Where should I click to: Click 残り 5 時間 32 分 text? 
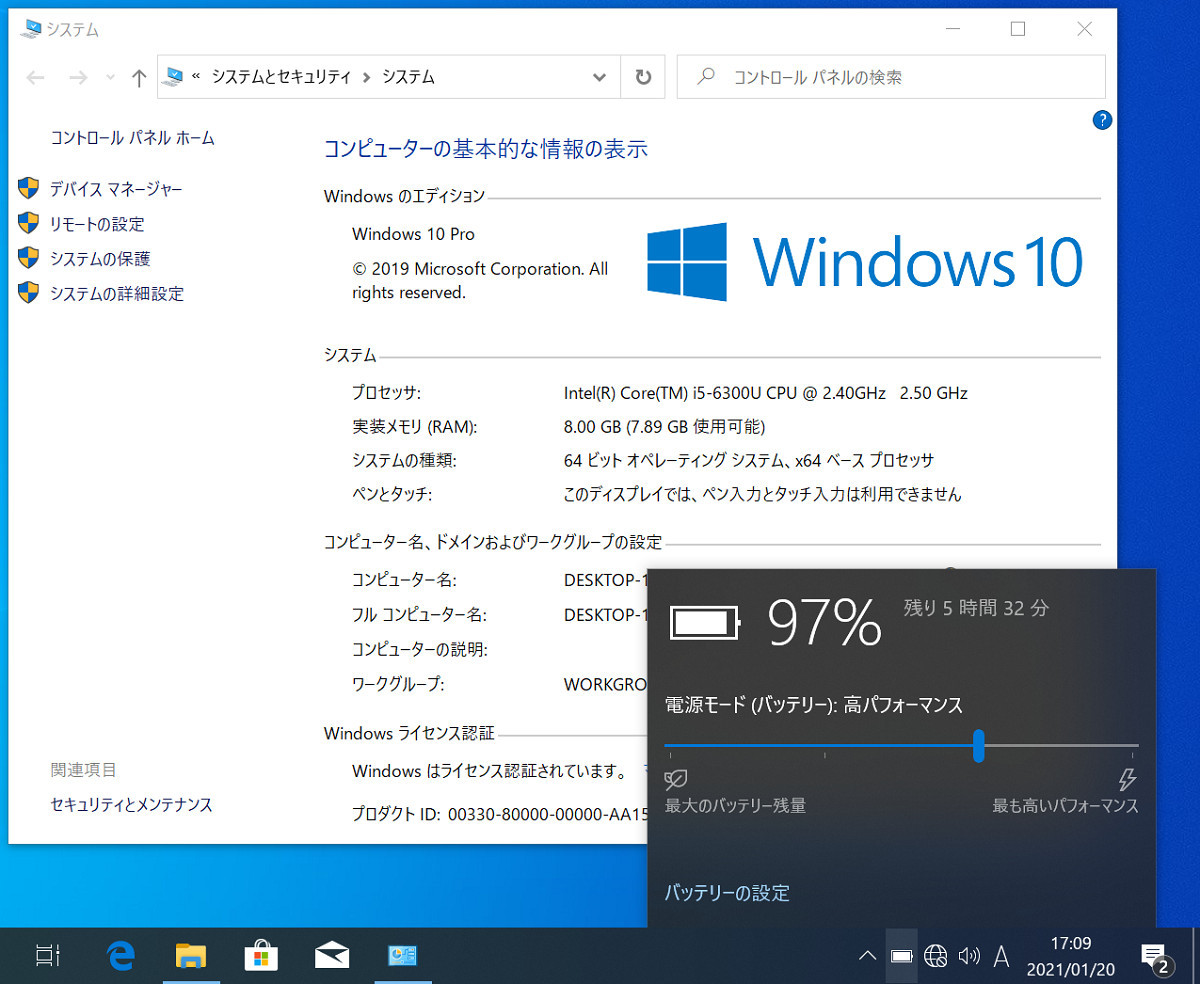pyautogui.click(x=976, y=607)
